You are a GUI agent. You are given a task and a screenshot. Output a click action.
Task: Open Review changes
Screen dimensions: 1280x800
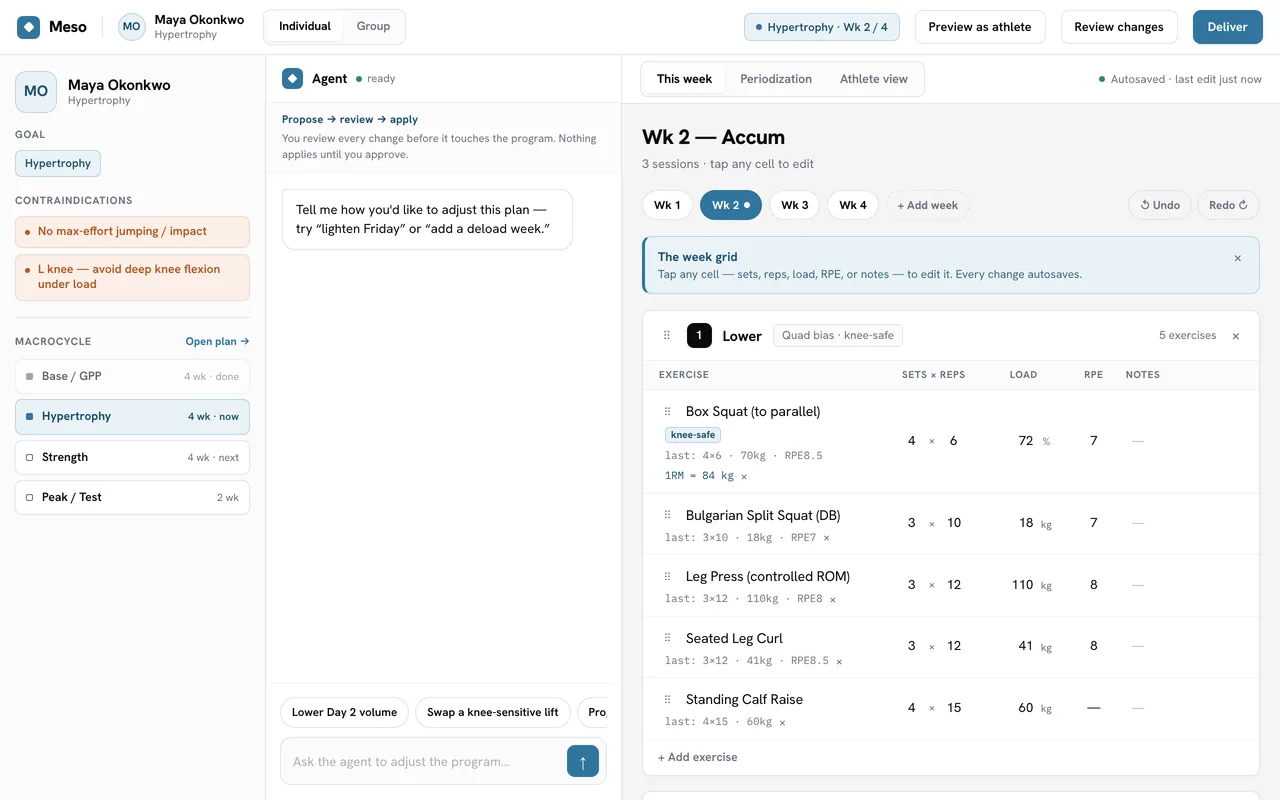(1119, 27)
